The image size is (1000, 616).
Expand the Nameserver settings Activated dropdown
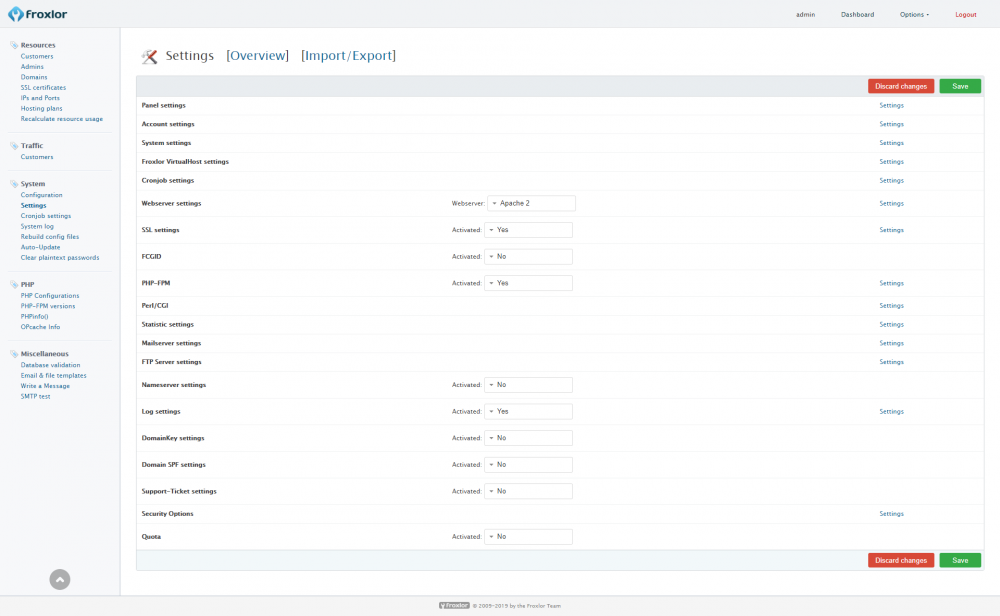(x=528, y=385)
